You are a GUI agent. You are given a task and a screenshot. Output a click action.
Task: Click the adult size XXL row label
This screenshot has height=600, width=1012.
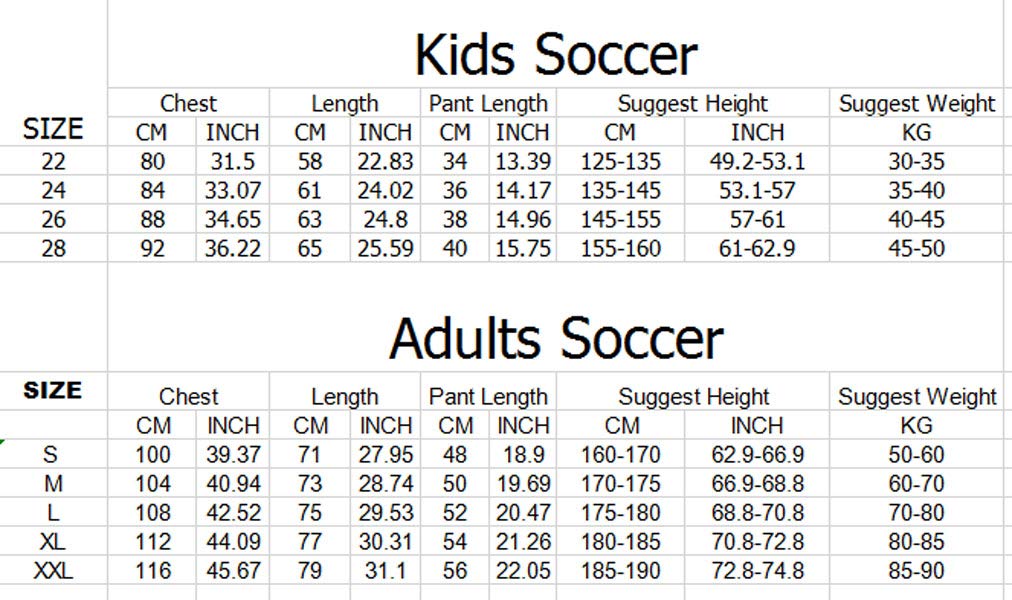tap(53, 572)
